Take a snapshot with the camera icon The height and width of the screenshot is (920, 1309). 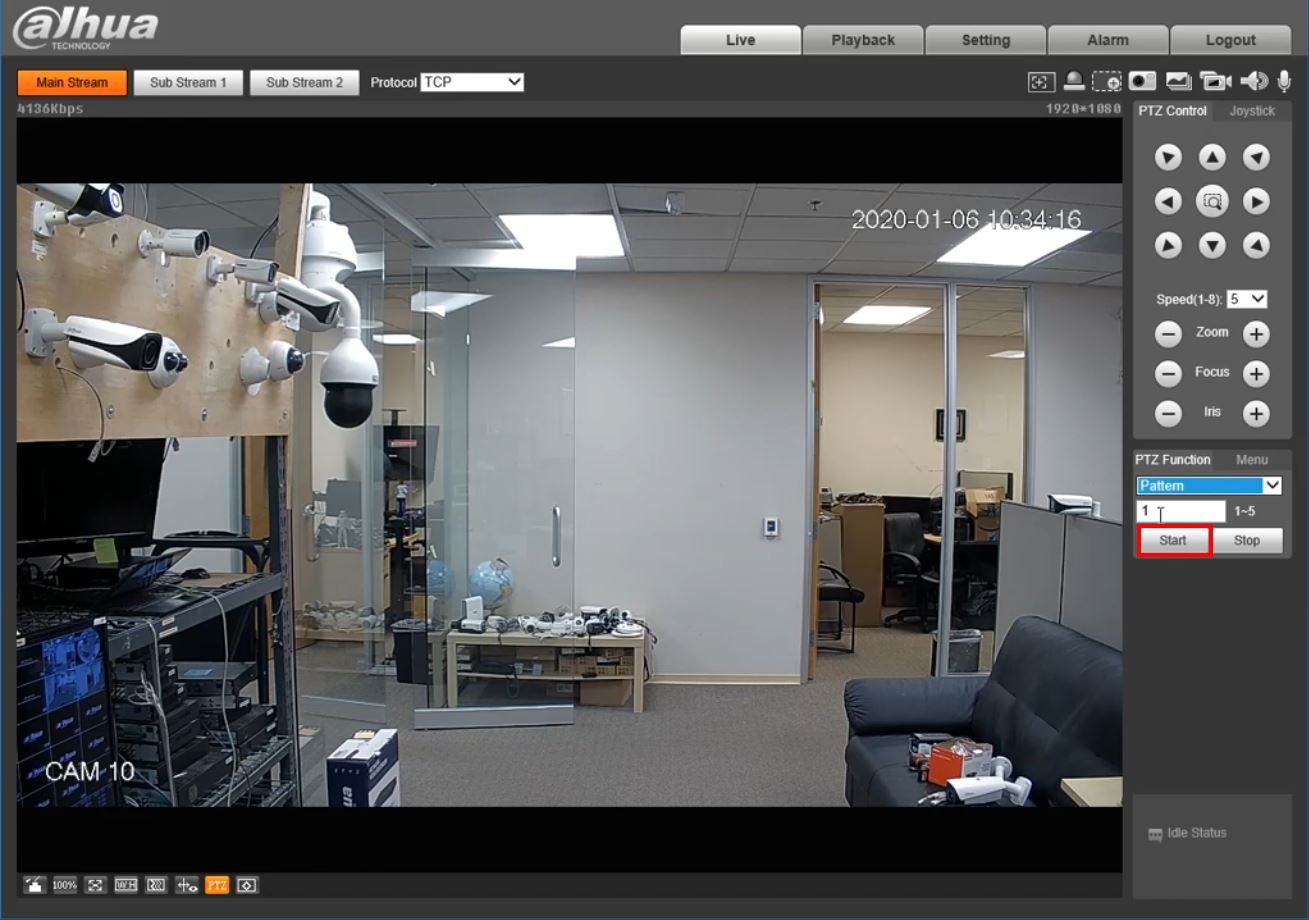pyautogui.click(x=1142, y=82)
